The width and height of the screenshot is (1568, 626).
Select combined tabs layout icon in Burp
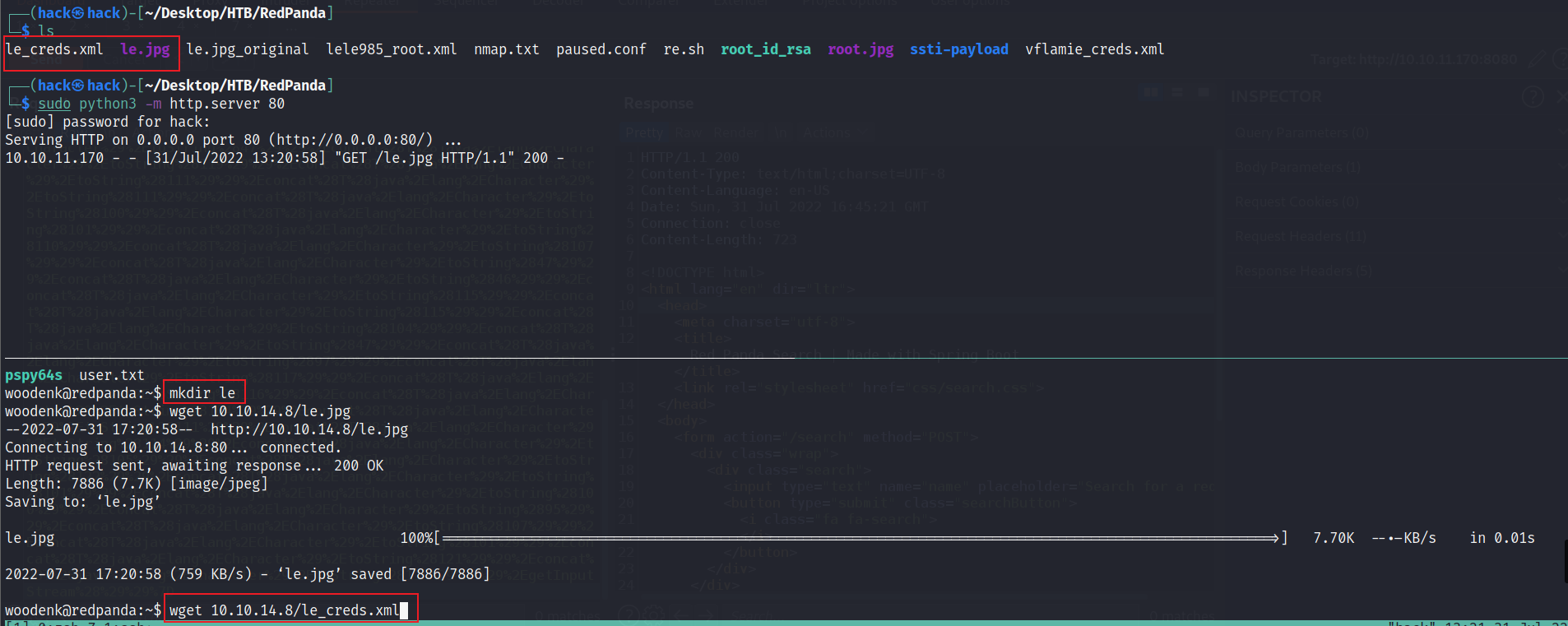tap(1203, 93)
